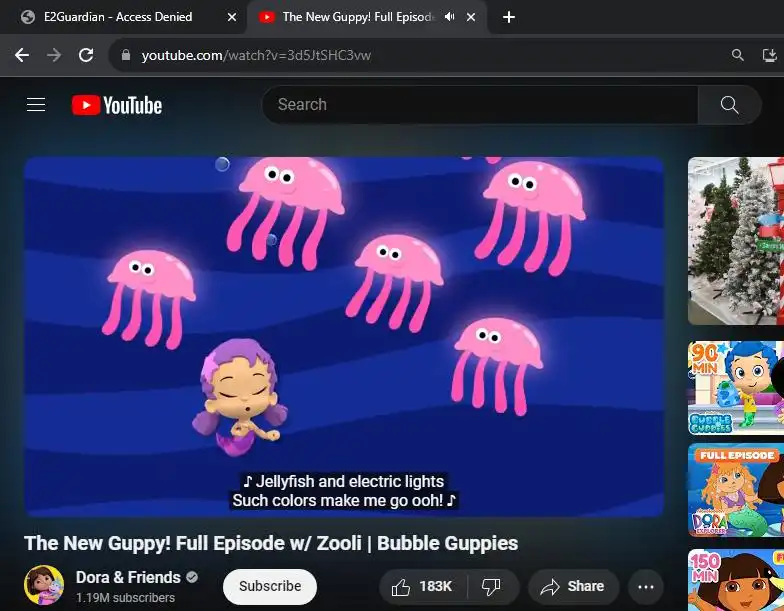Open the 90 MIN Bubble Guppies thumbnail
784x611 pixels.
(x=736, y=388)
